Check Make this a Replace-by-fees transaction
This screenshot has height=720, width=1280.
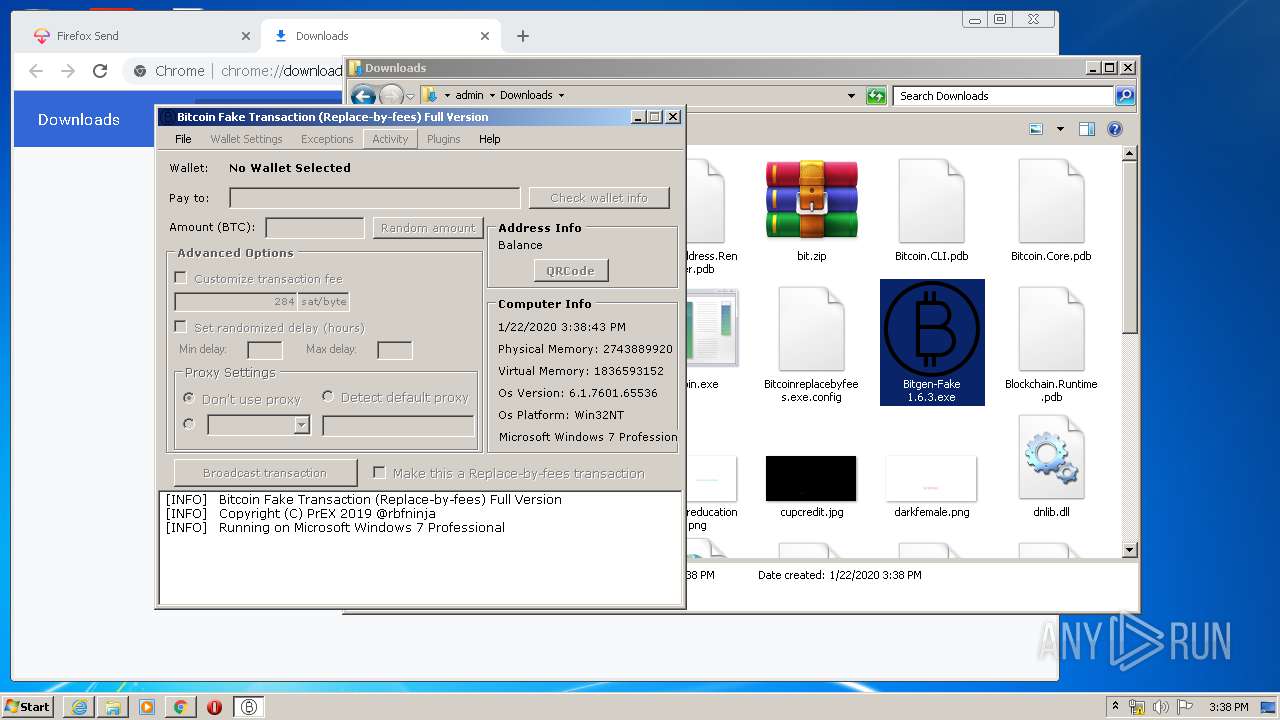[379, 473]
